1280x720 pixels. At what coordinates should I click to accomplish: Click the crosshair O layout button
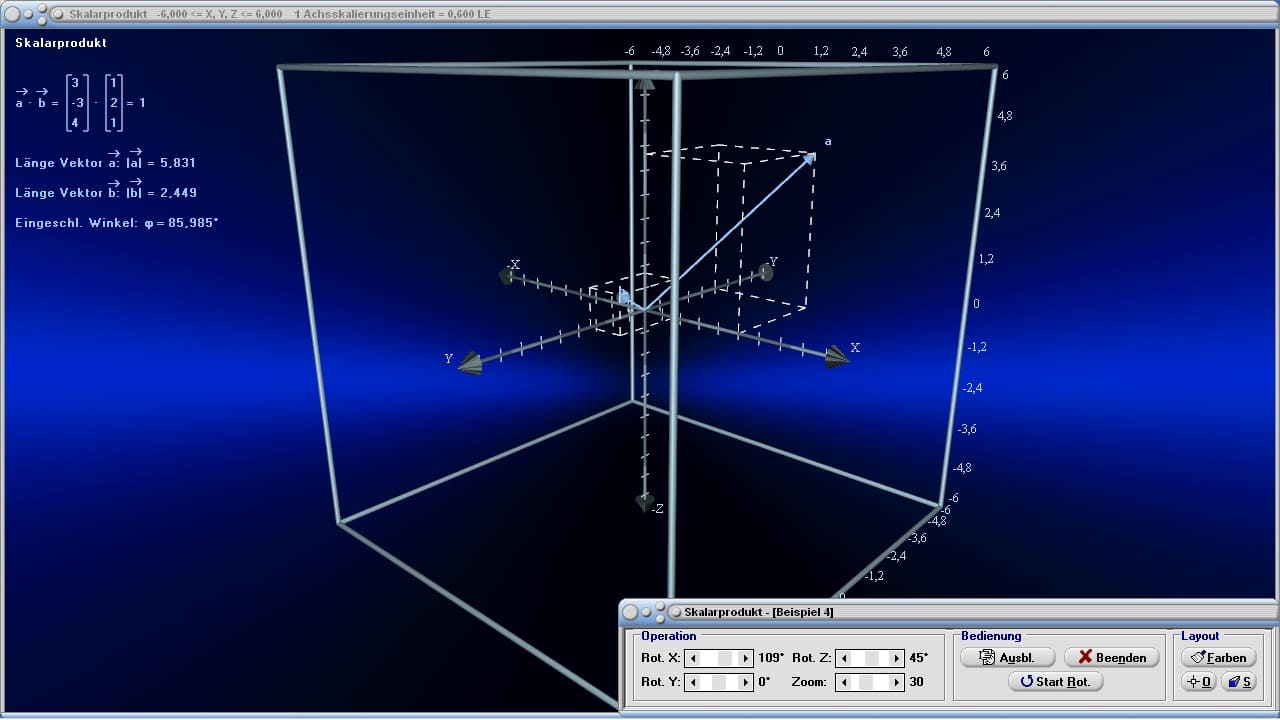1198,682
